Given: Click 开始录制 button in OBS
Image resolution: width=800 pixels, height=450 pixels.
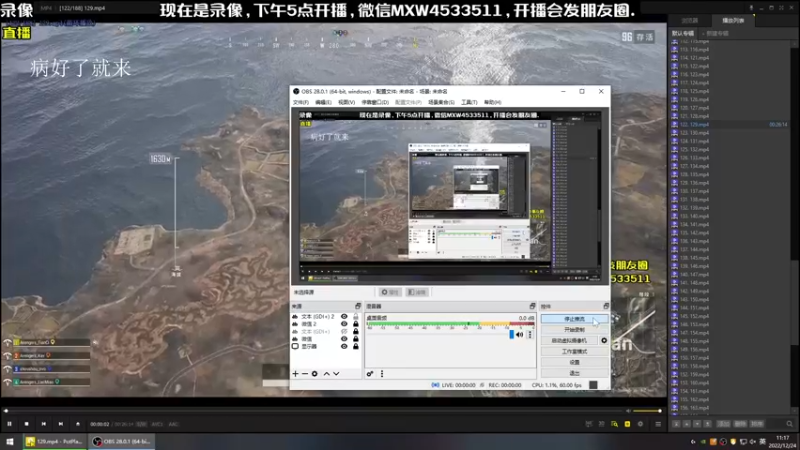Looking at the screenshot, I should coord(574,330).
